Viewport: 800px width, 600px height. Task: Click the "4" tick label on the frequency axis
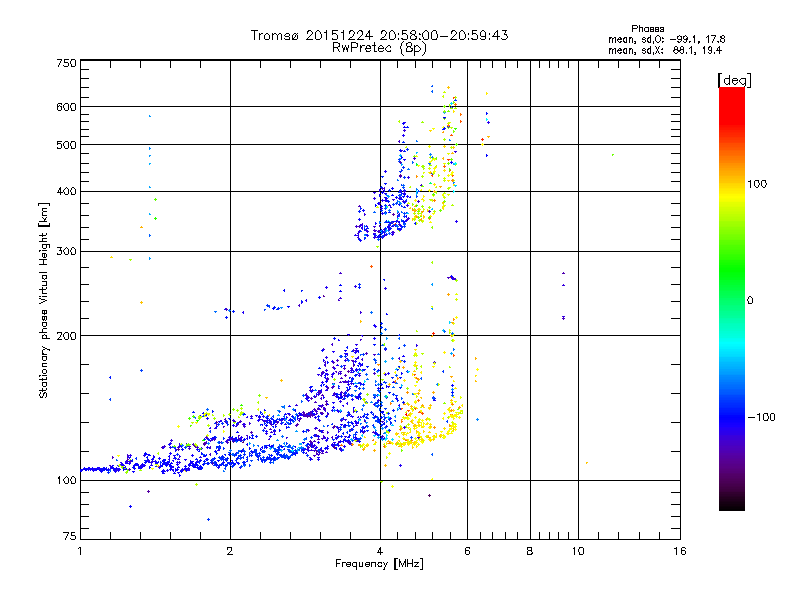pyautogui.click(x=380, y=551)
